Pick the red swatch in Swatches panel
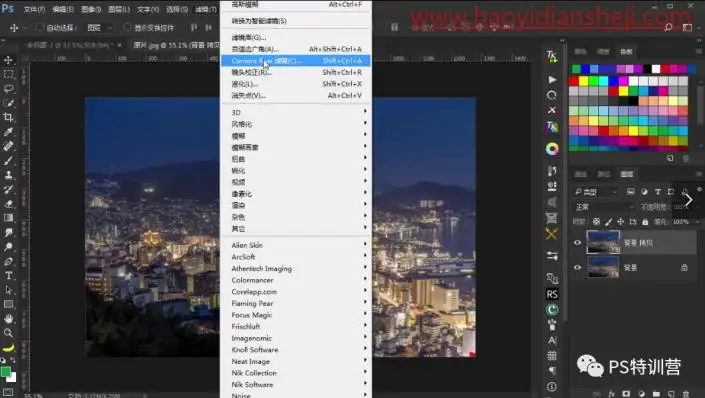 click(573, 81)
